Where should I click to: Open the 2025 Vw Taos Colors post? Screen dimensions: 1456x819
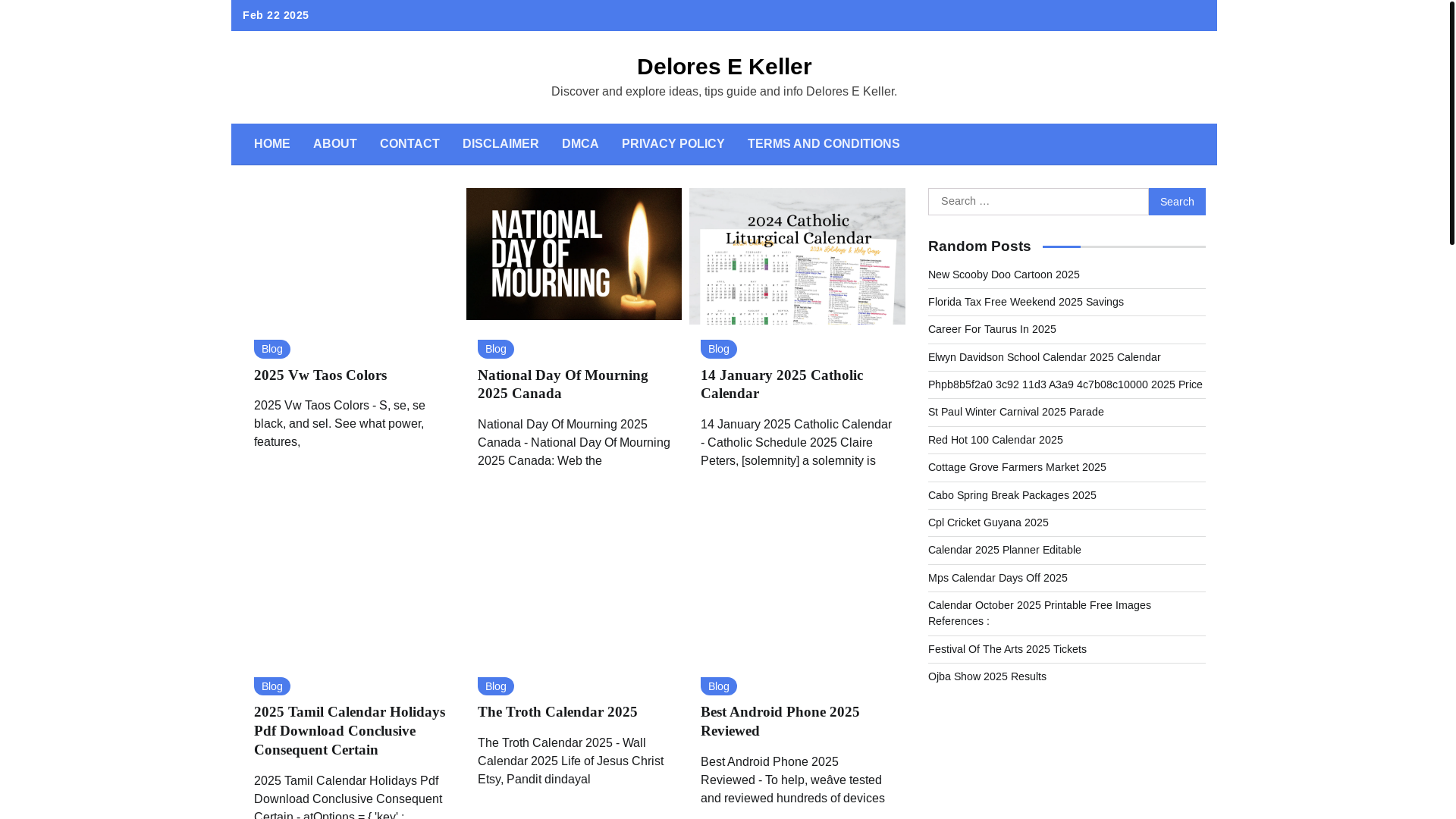(x=320, y=375)
